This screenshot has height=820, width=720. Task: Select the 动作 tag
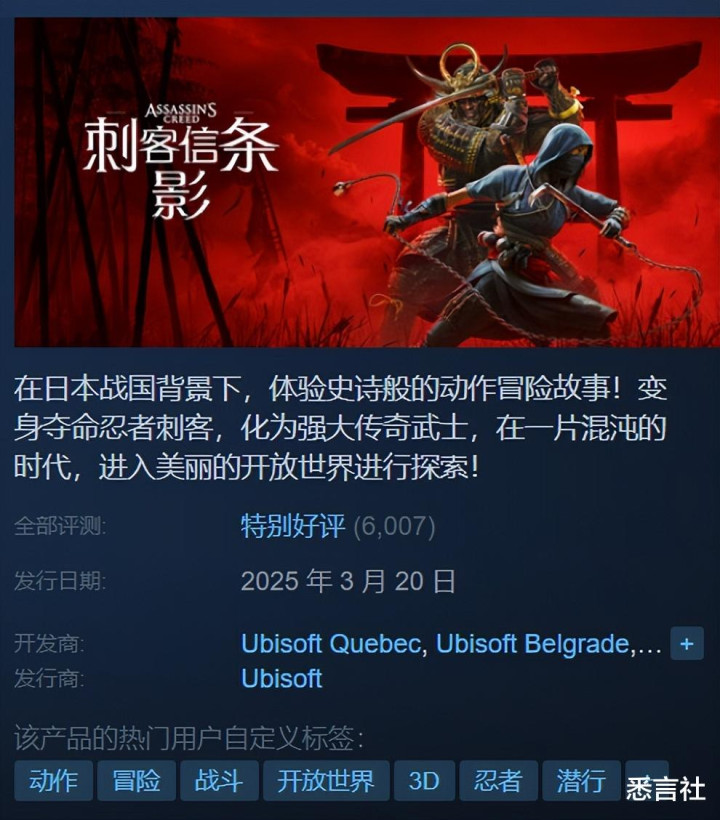tap(53, 781)
